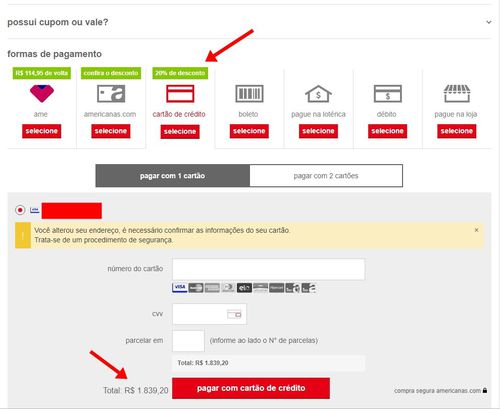Select the saved Visa card radio button
This screenshot has height=409, width=500.
[20, 210]
